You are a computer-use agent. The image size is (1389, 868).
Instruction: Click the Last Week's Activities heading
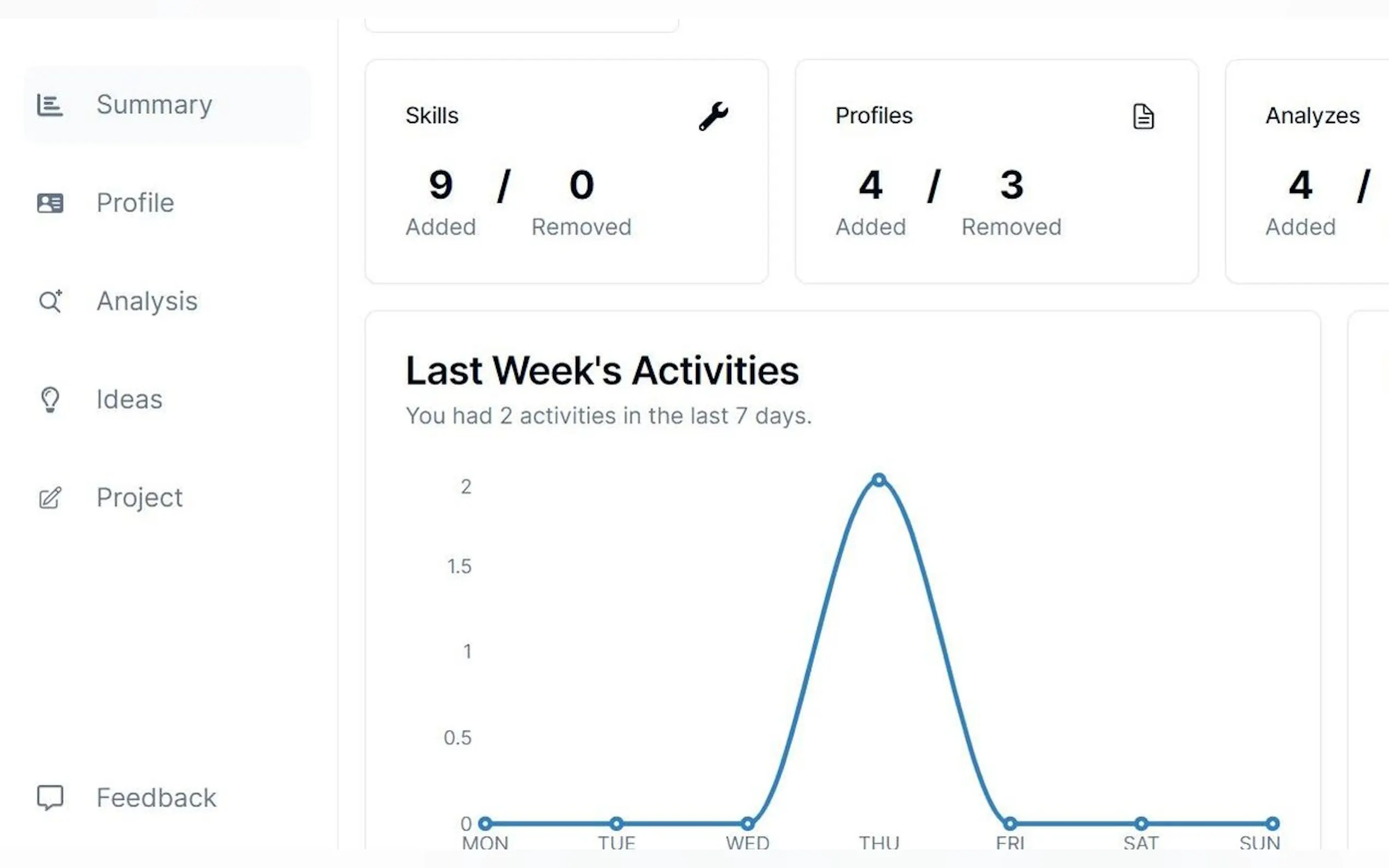pos(602,371)
